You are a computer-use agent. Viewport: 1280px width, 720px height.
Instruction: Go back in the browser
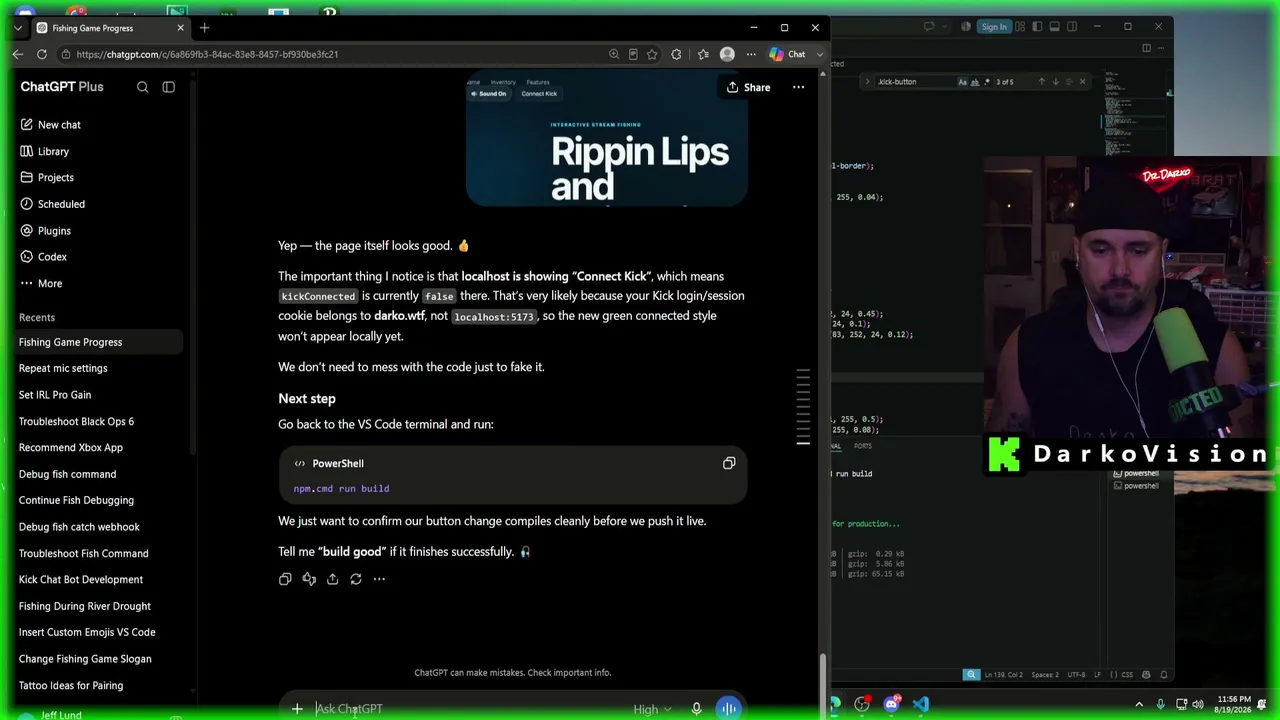18,54
